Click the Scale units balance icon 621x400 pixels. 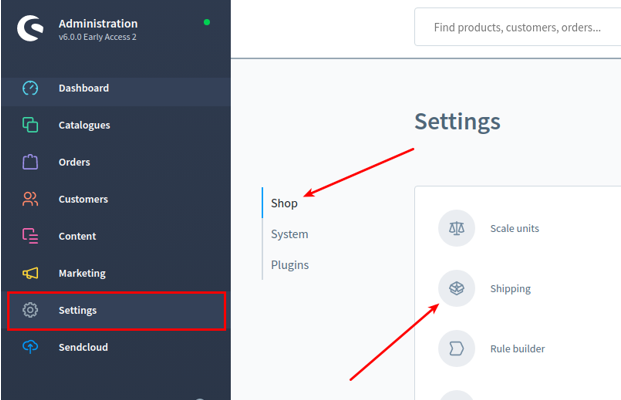coord(456,228)
